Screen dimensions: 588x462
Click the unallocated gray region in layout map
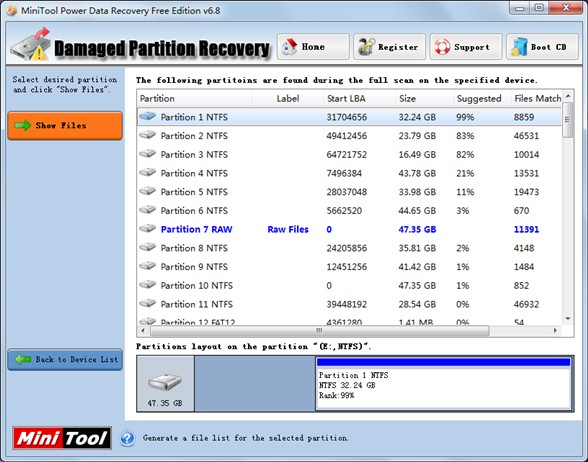click(x=255, y=383)
